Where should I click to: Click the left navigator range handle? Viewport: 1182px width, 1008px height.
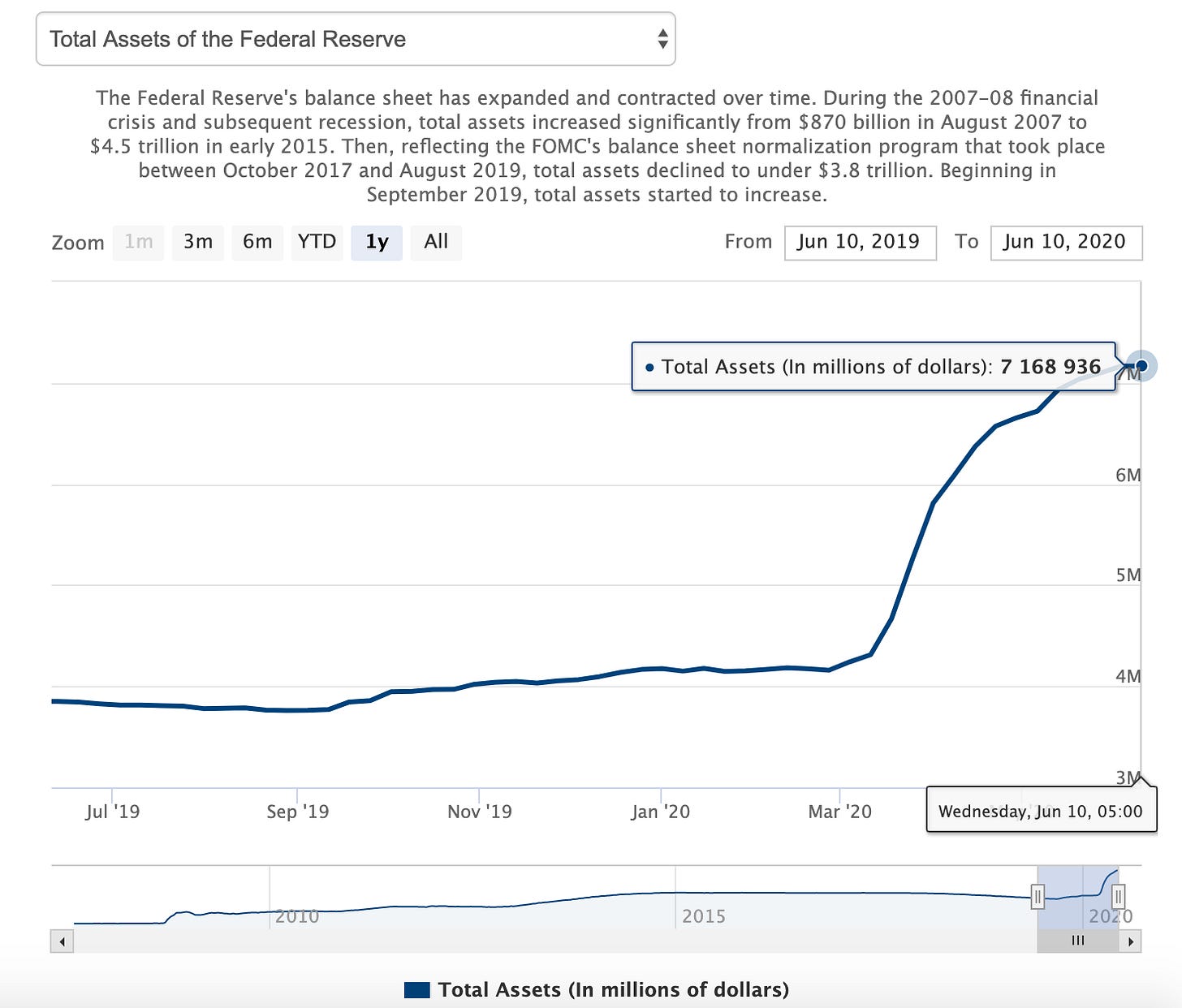tap(1037, 897)
